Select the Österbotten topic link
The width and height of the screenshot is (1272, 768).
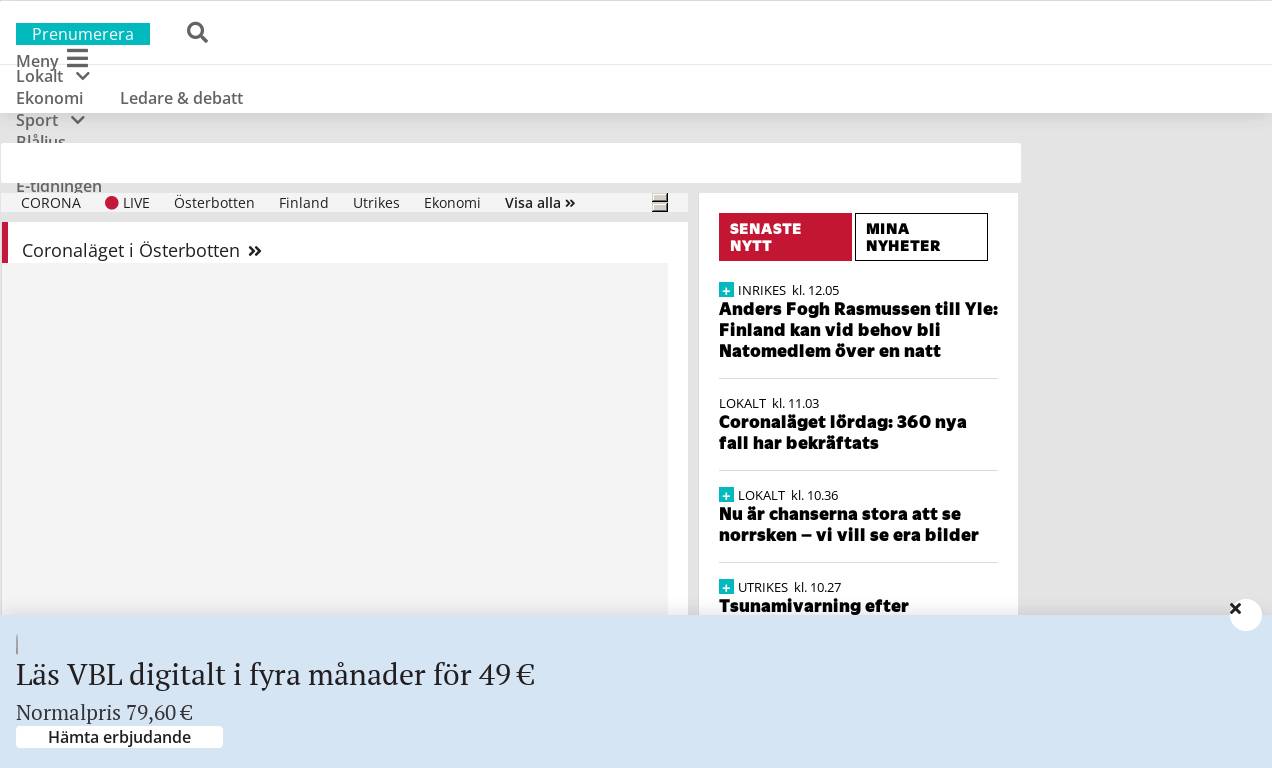click(x=214, y=203)
